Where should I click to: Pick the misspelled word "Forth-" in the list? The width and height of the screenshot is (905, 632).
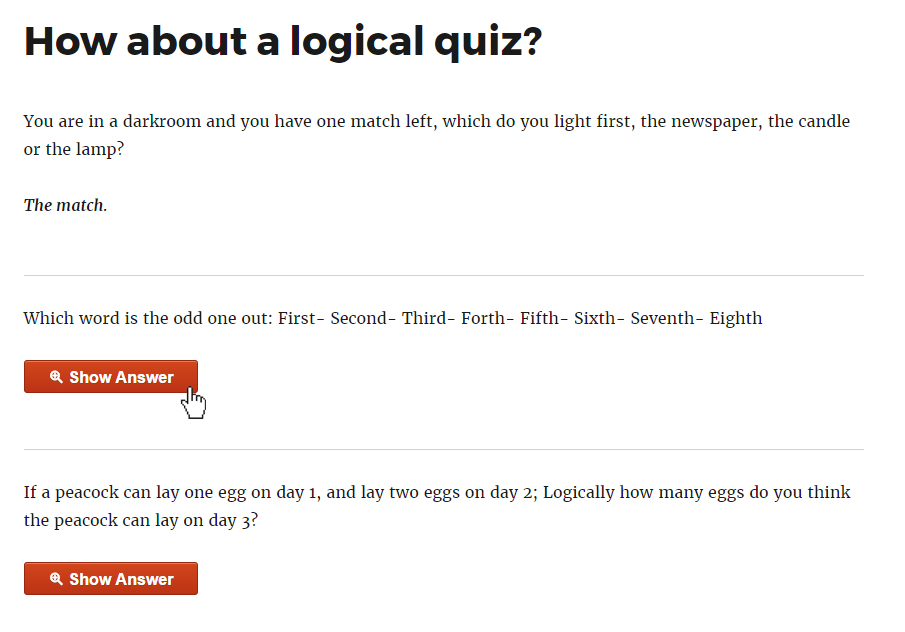point(488,319)
